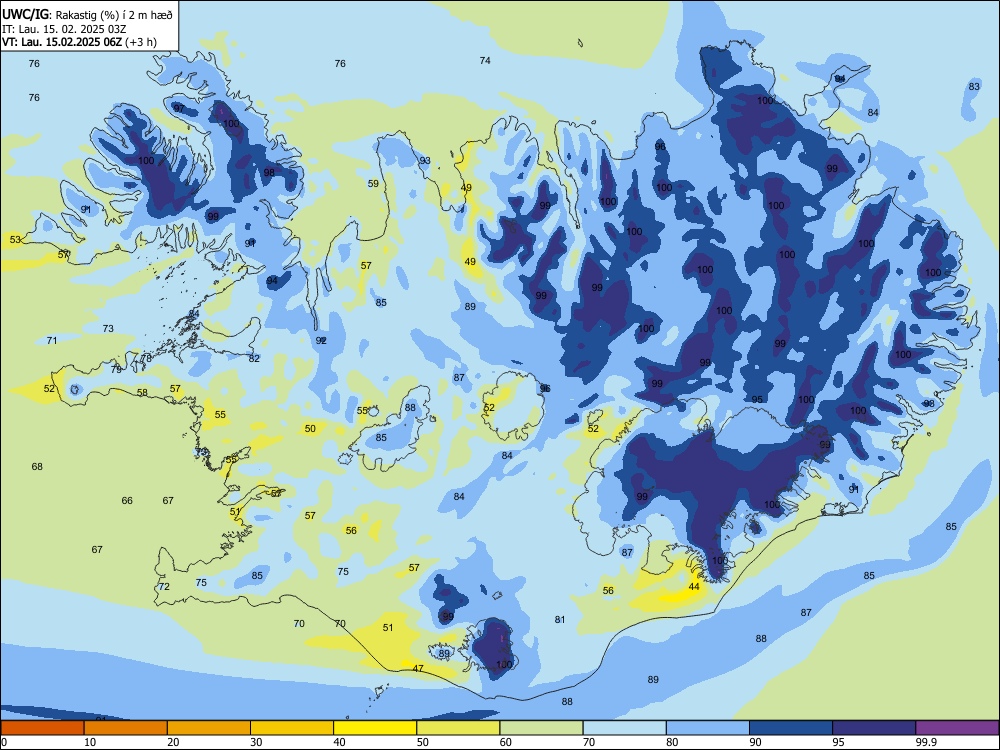Pick the value 82 on the map
1000x750 pixels.
pyautogui.click(x=254, y=358)
